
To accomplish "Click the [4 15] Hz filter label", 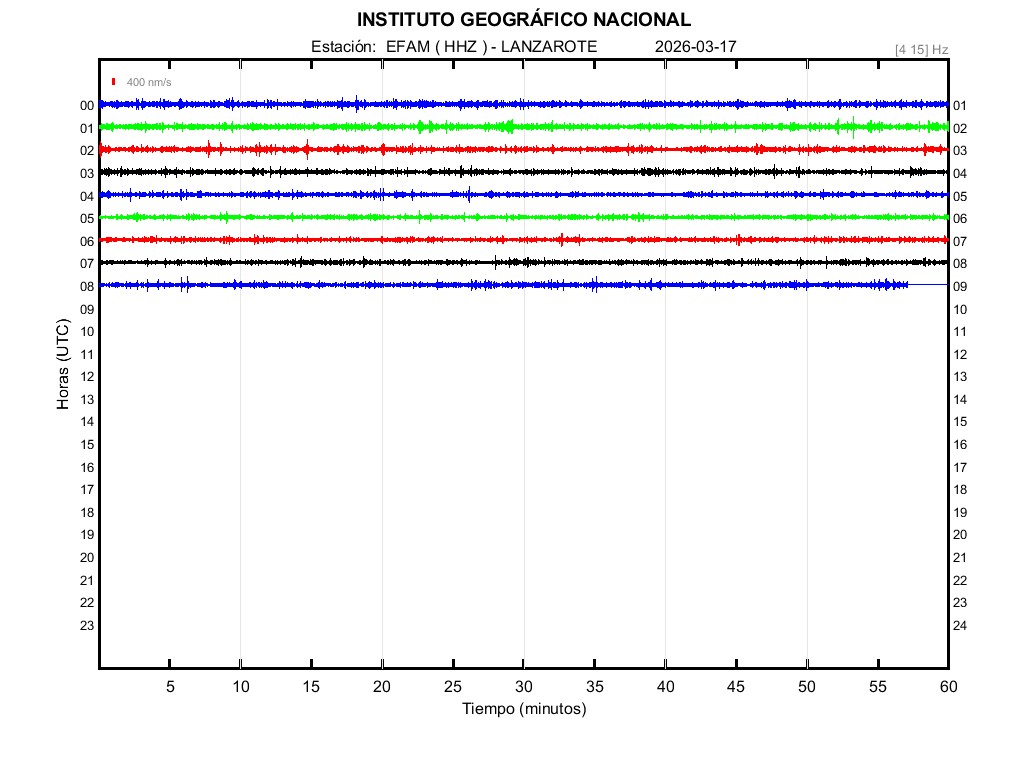I will [921, 49].
